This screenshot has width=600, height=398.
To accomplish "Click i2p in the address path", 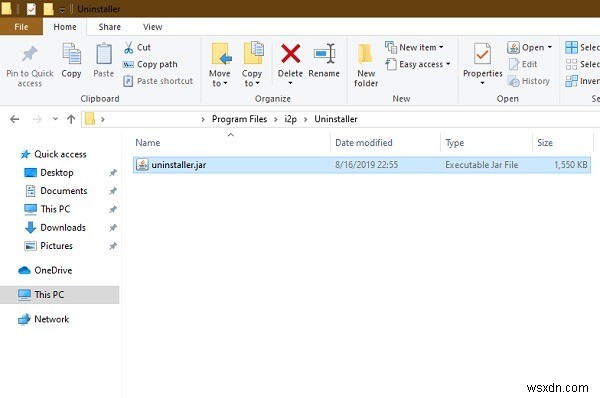I will pos(290,119).
